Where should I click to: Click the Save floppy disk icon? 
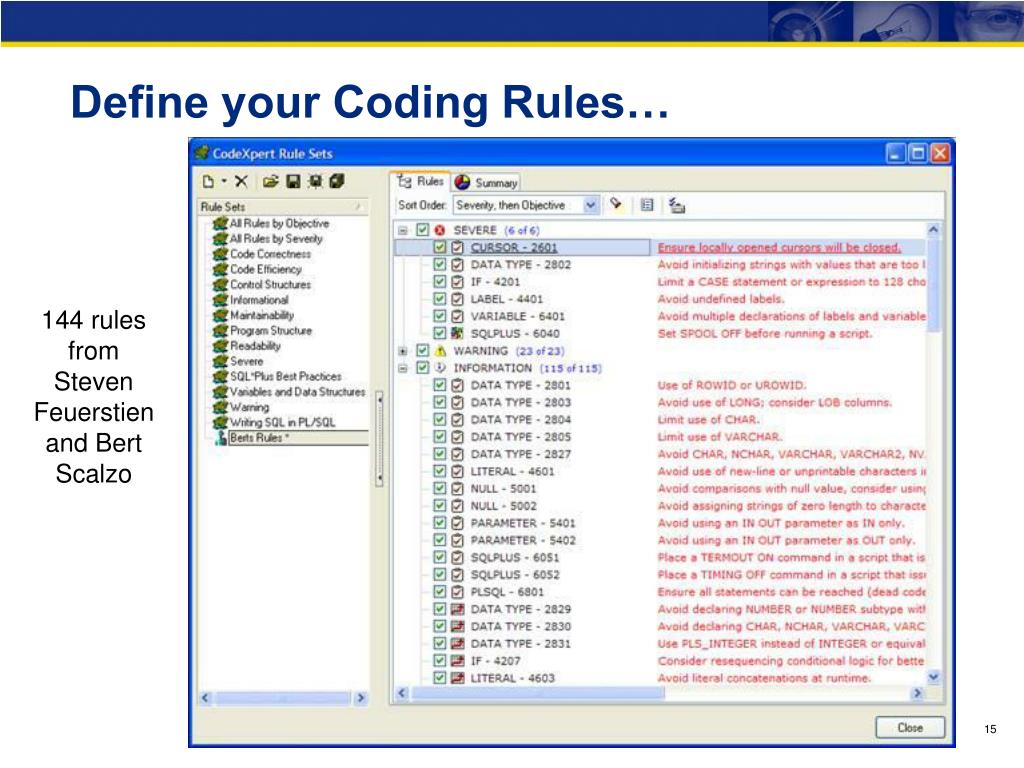293,182
